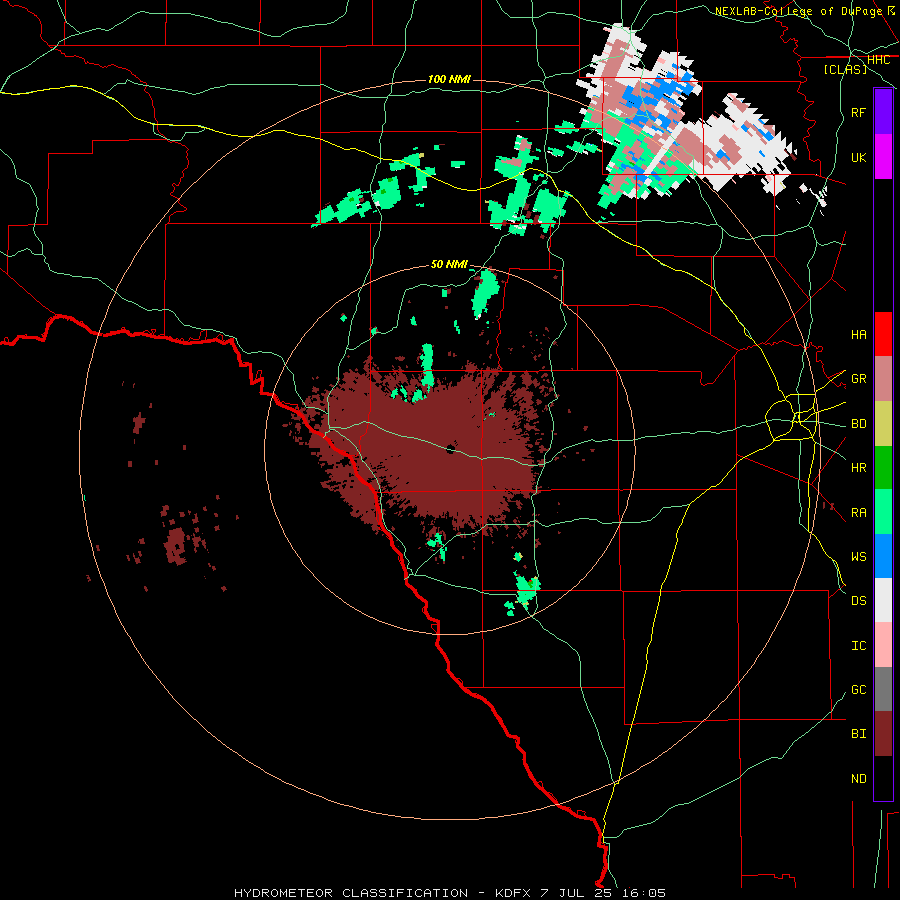Viewport: 900px width, 900px height.
Task: Click the HHC product code label
Action: [x=878, y=60]
